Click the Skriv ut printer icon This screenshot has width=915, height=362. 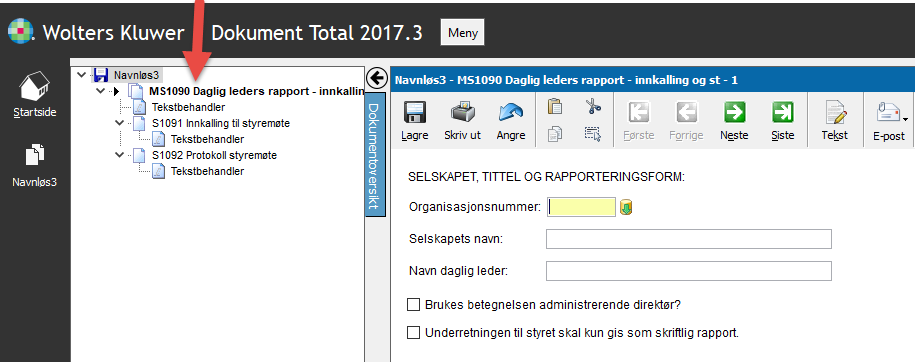[x=462, y=113]
